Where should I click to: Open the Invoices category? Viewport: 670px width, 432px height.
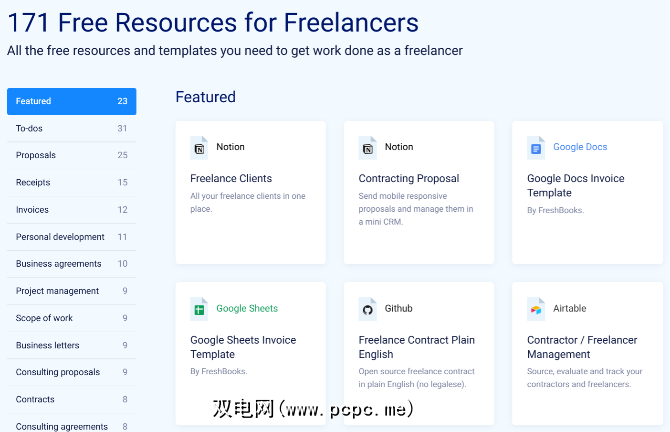click(71, 210)
